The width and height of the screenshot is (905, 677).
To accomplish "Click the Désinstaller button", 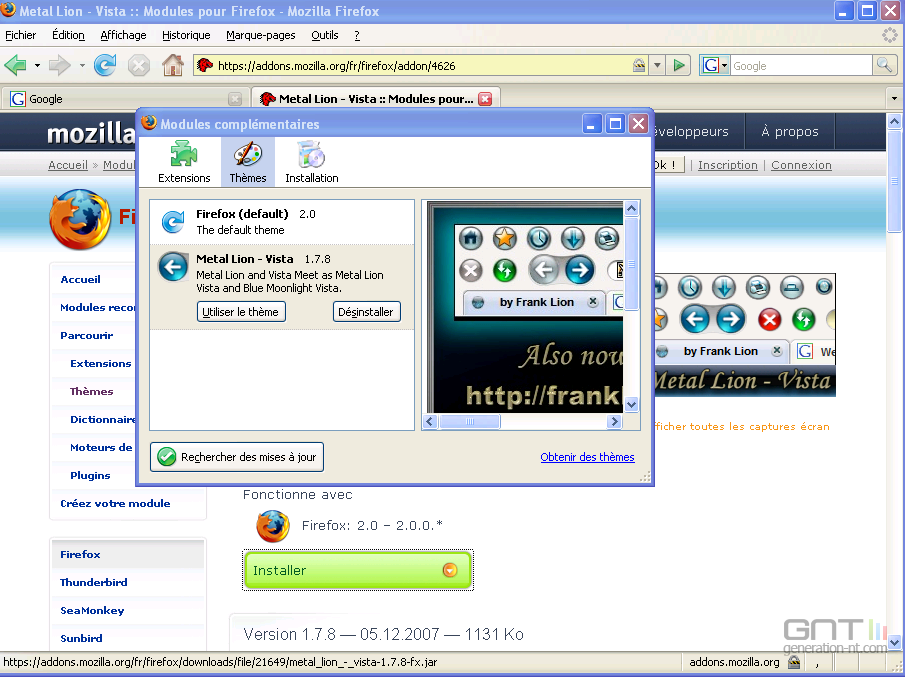I will click(366, 312).
